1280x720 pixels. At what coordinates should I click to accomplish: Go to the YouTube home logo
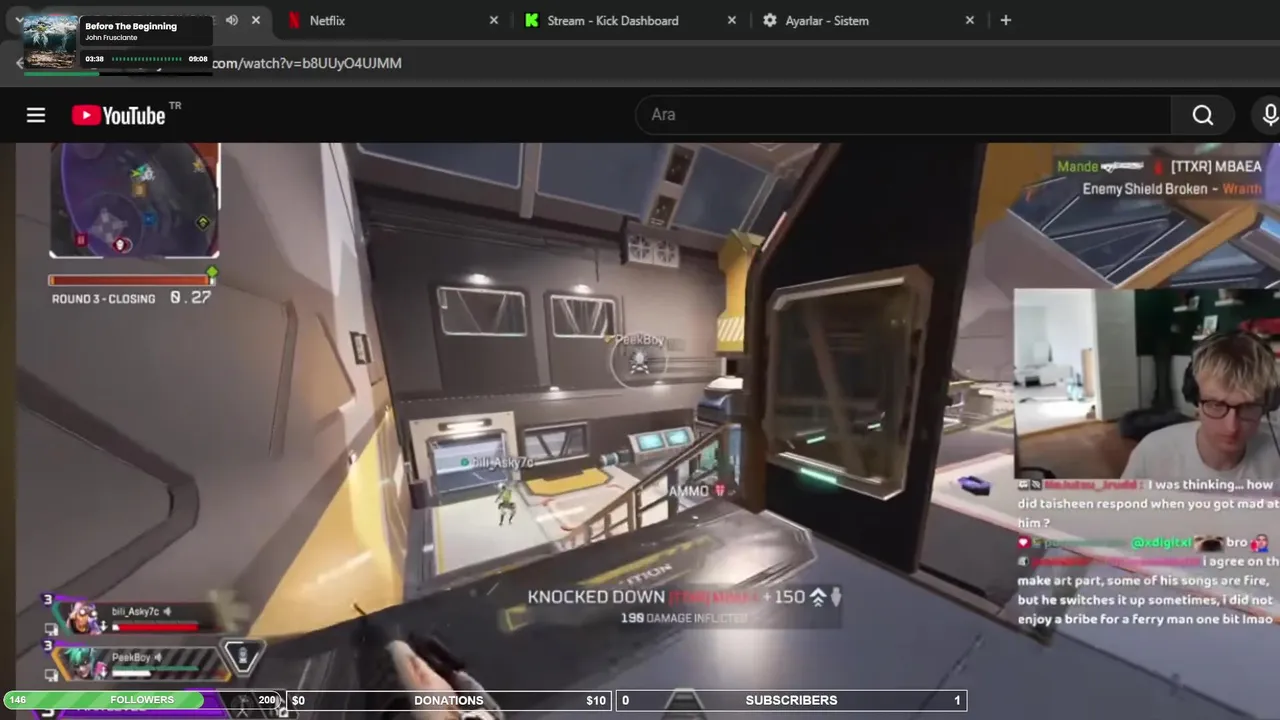(119, 115)
